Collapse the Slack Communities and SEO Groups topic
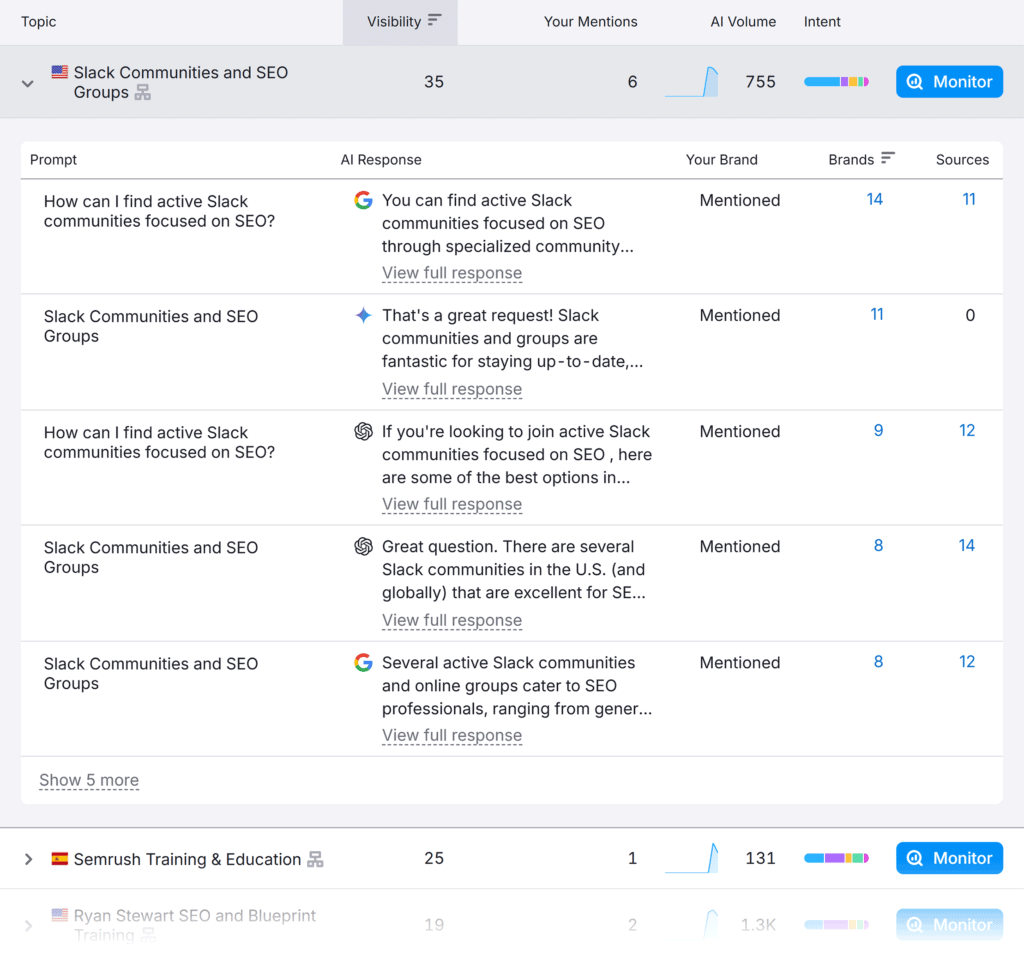The image size is (1024, 957). [28, 83]
